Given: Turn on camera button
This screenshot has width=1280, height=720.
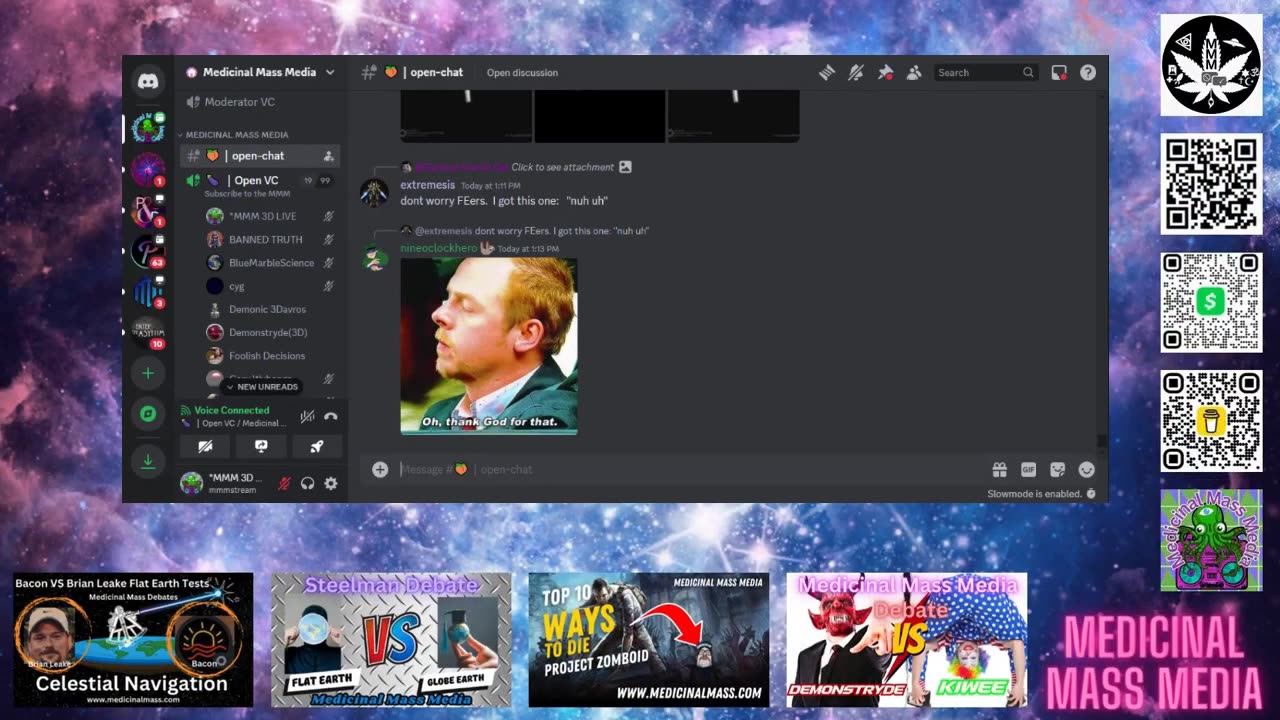Looking at the screenshot, I should (205, 446).
